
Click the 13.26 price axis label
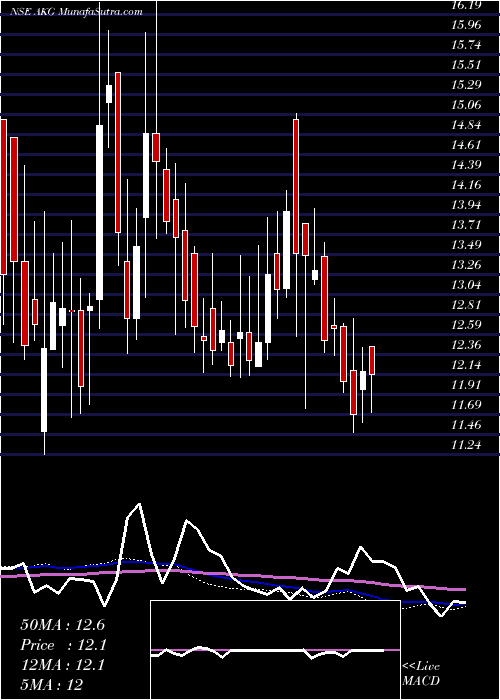[466, 265]
